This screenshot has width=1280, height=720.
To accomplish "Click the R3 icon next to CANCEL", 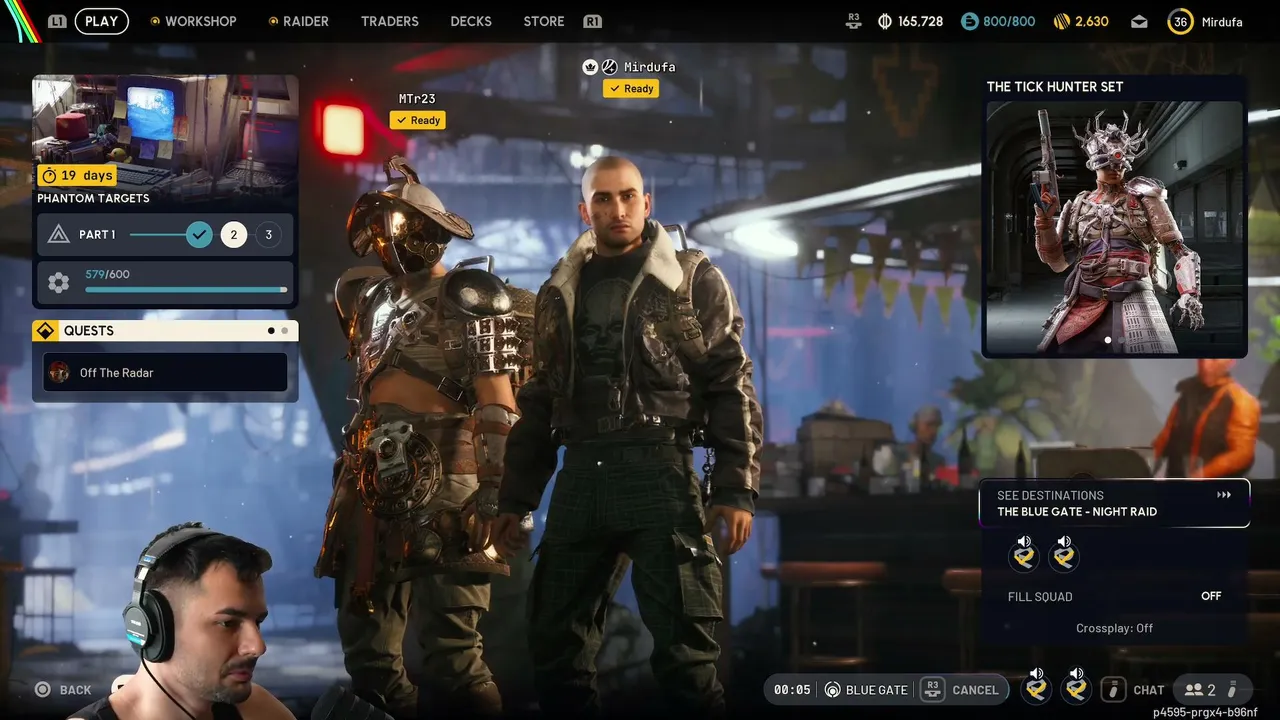I will 932,689.
